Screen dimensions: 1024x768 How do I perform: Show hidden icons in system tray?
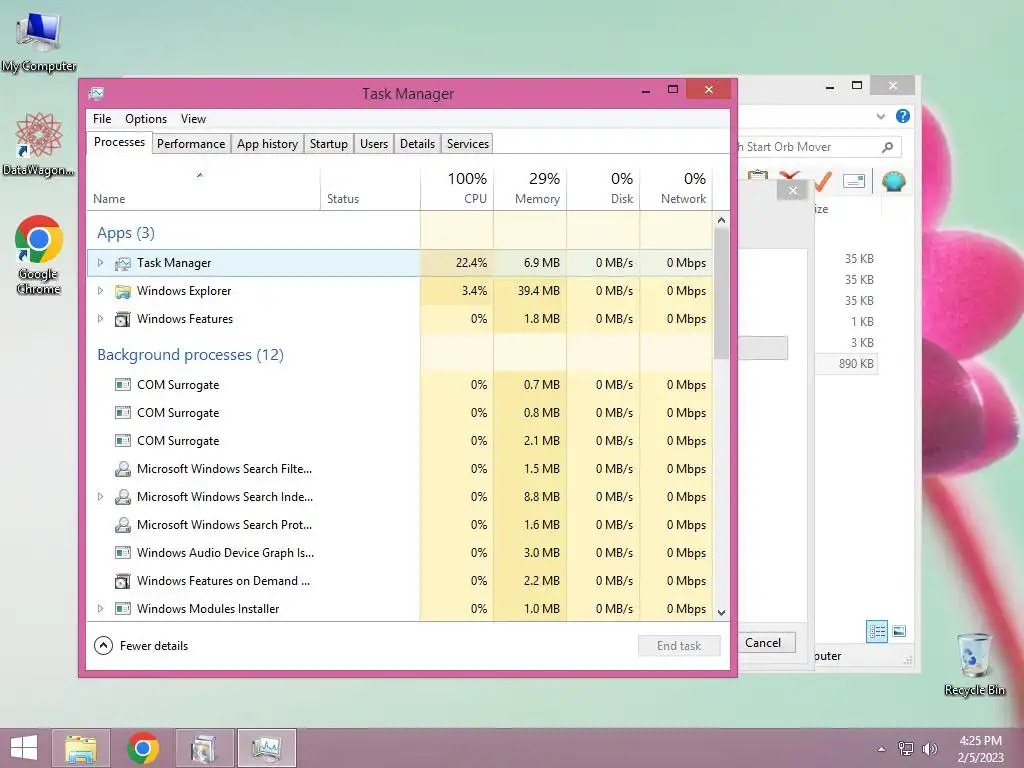click(x=882, y=749)
